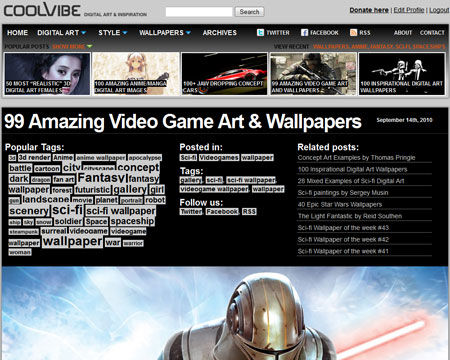The width and height of the screenshot is (450, 360).
Task: Click into the search text field
Action: tap(199, 12)
